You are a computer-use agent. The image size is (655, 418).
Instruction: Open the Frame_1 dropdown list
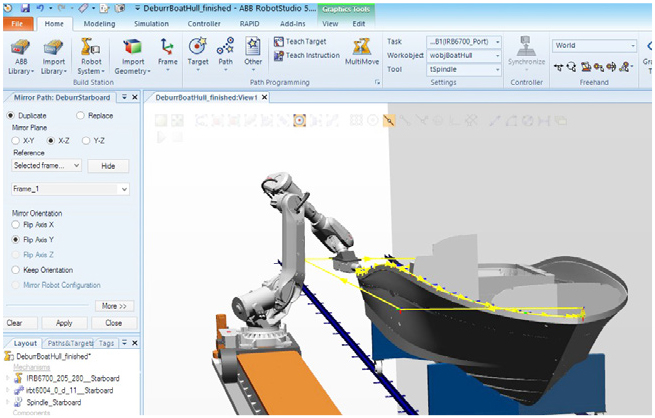tap(123, 189)
